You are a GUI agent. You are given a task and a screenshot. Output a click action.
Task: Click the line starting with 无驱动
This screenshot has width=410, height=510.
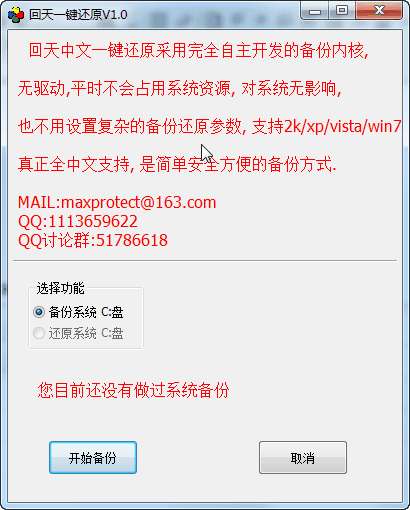(180, 88)
